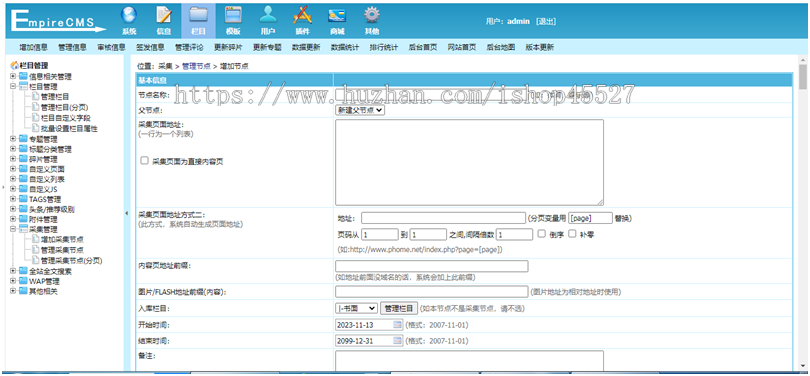Click the folder icon beside 附件管理
810x376 pixels.
coord(23,219)
